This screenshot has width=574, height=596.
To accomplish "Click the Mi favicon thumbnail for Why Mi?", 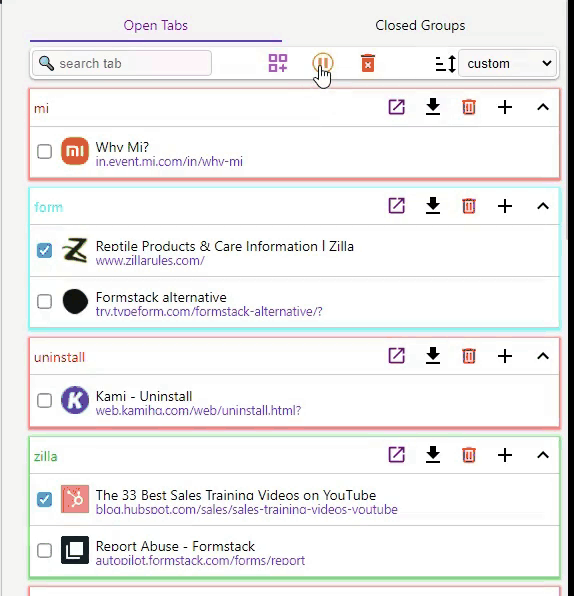I will point(75,151).
